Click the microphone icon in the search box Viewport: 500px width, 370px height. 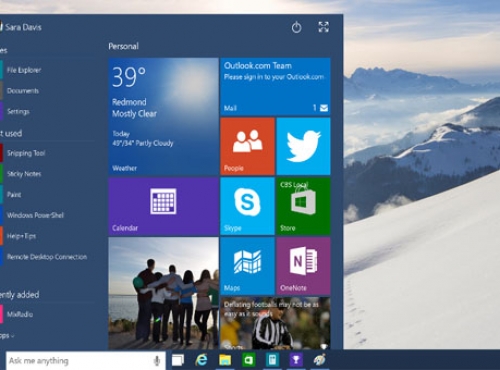(x=157, y=361)
